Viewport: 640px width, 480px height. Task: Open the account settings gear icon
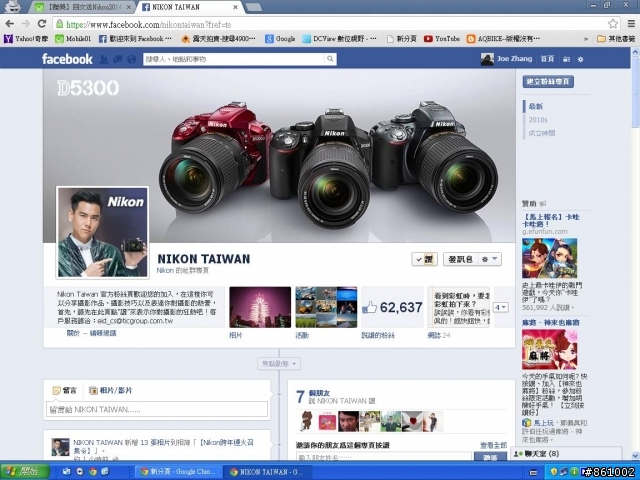pyautogui.click(x=580, y=59)
